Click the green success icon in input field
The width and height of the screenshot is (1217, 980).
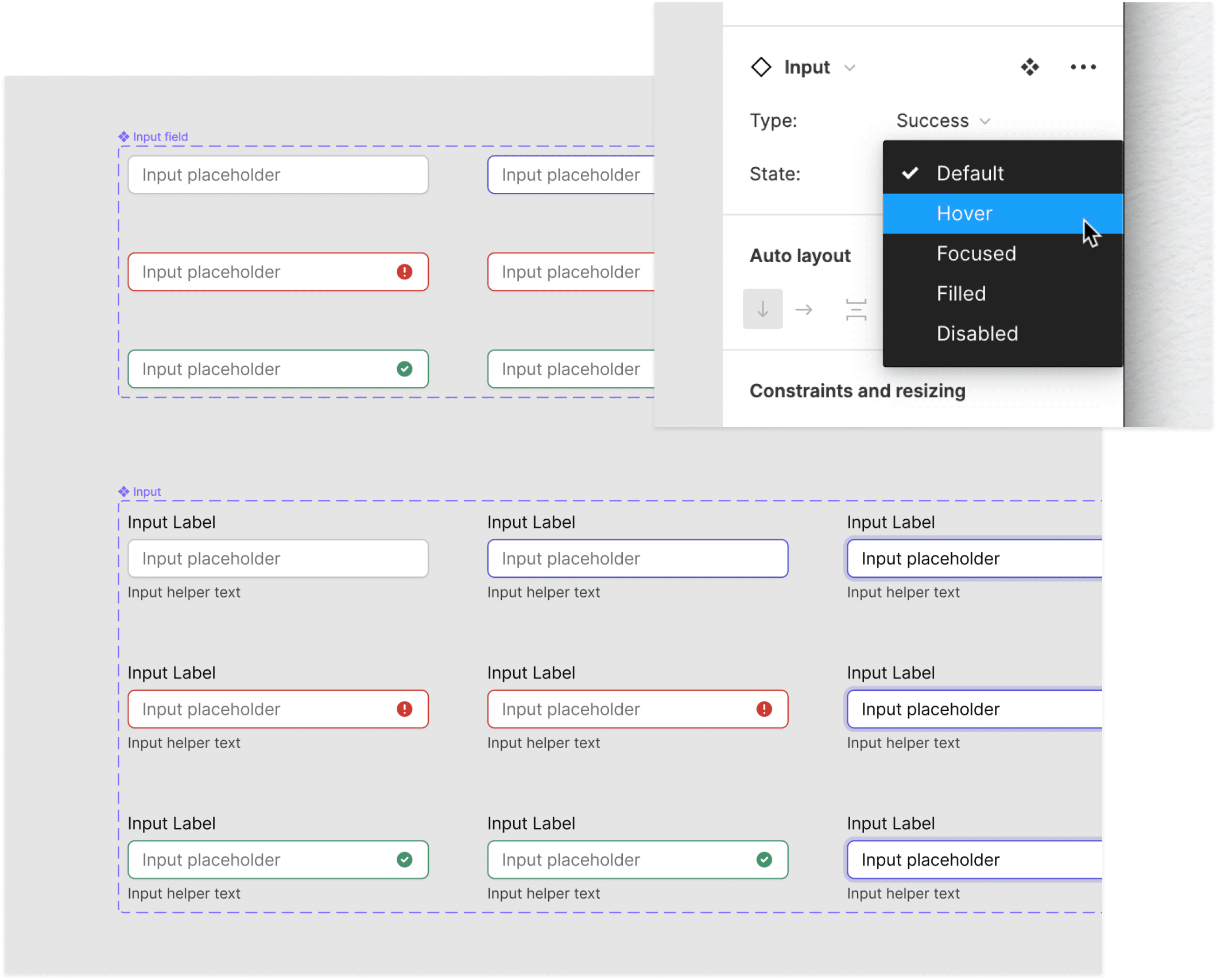pos(405,369)
